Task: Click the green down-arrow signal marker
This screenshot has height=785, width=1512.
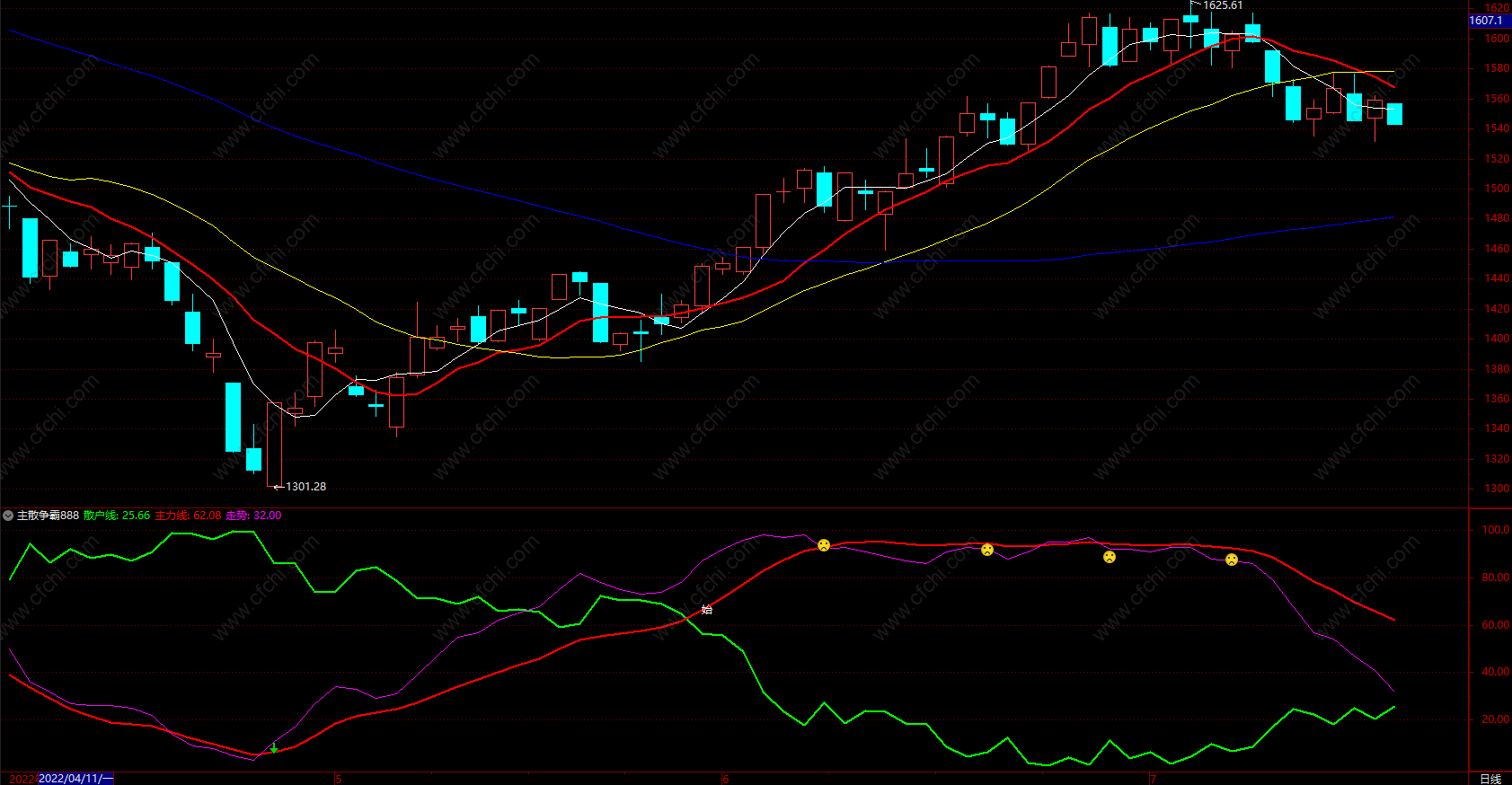Action: [274, 748]
